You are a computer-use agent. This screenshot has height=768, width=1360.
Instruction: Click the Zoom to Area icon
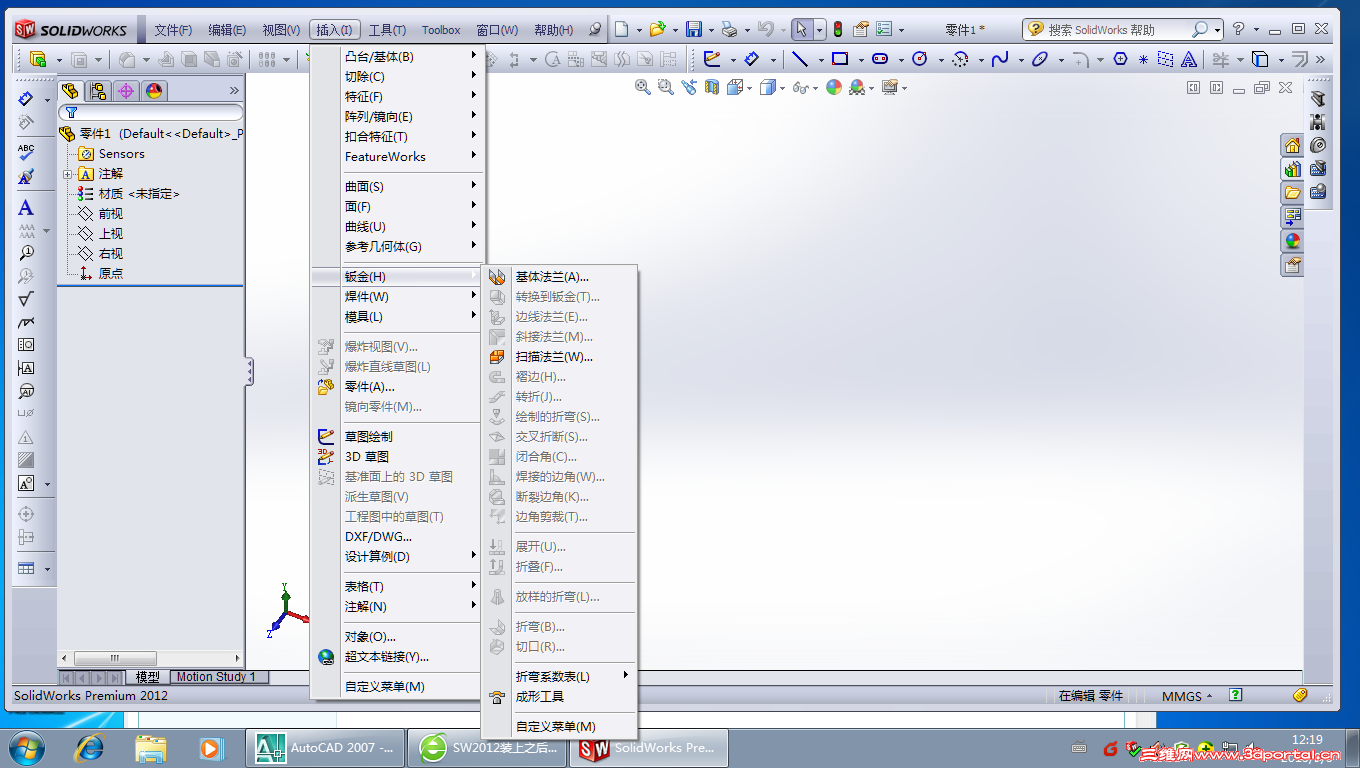click(x=666, y=88)
